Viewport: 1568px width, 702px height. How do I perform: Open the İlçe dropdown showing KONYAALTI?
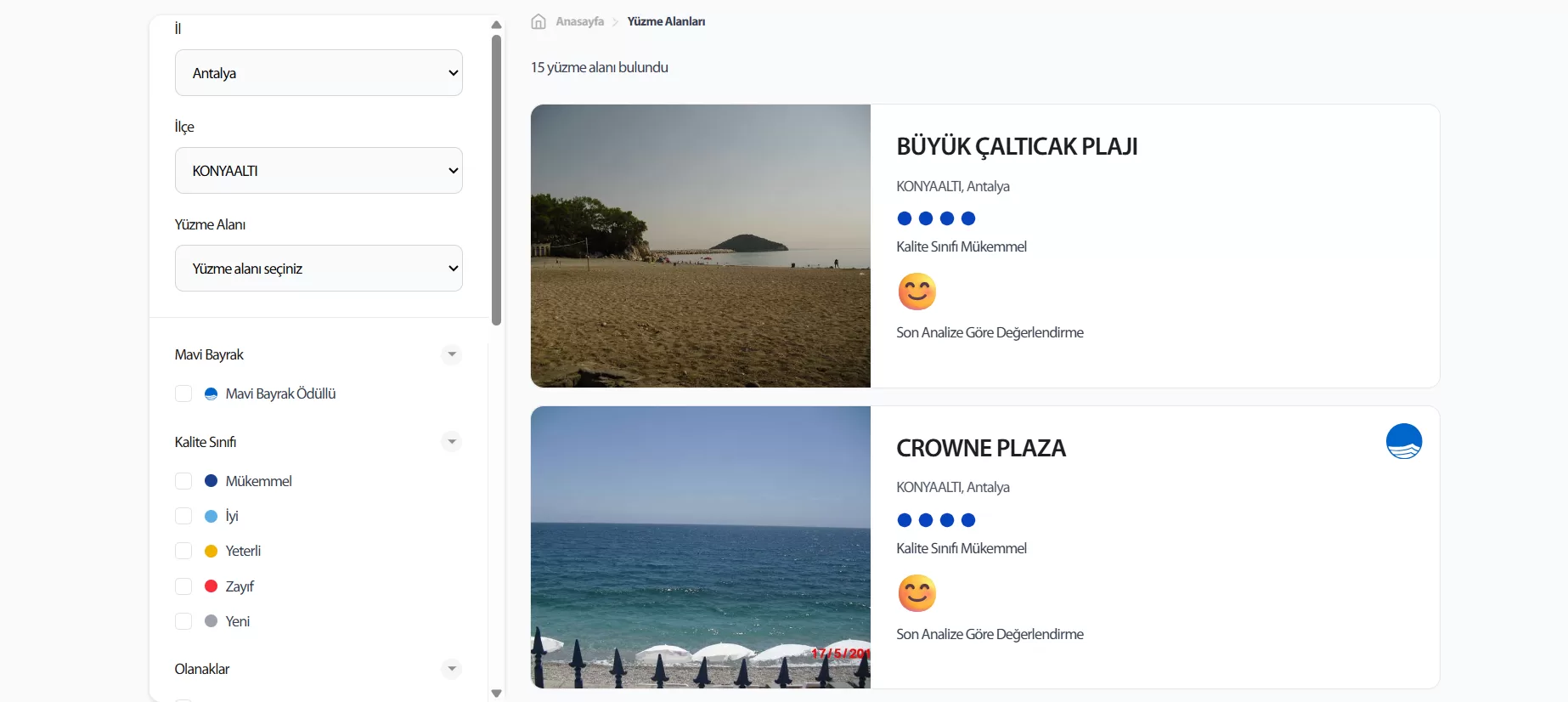pyautogui.click(x=319, y=171)
